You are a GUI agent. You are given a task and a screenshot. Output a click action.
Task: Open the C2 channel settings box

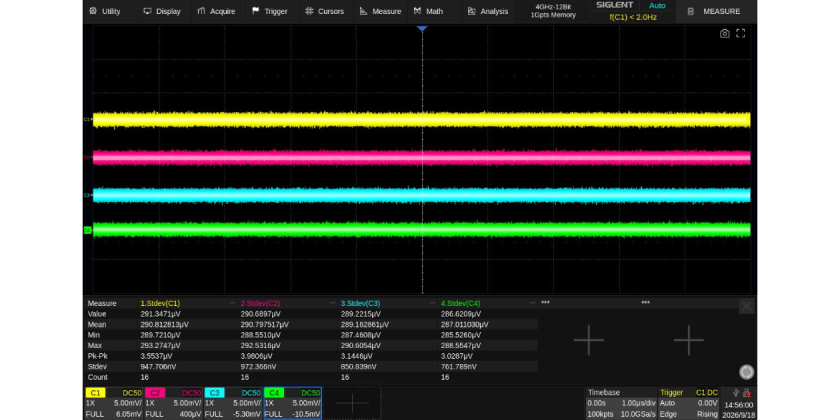[x=173, y=403]
